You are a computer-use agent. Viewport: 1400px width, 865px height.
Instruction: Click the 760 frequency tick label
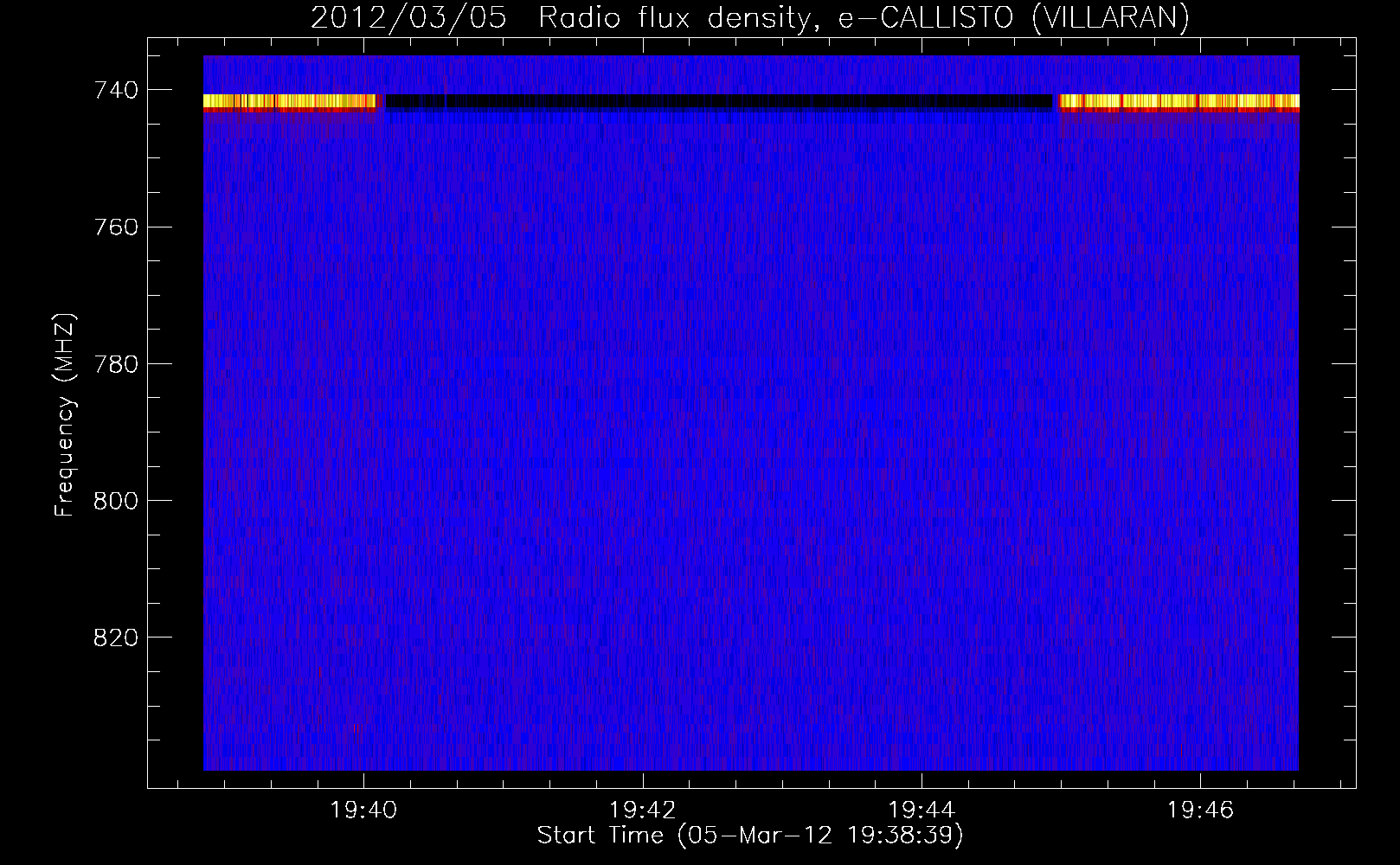(x=116, y=227)
